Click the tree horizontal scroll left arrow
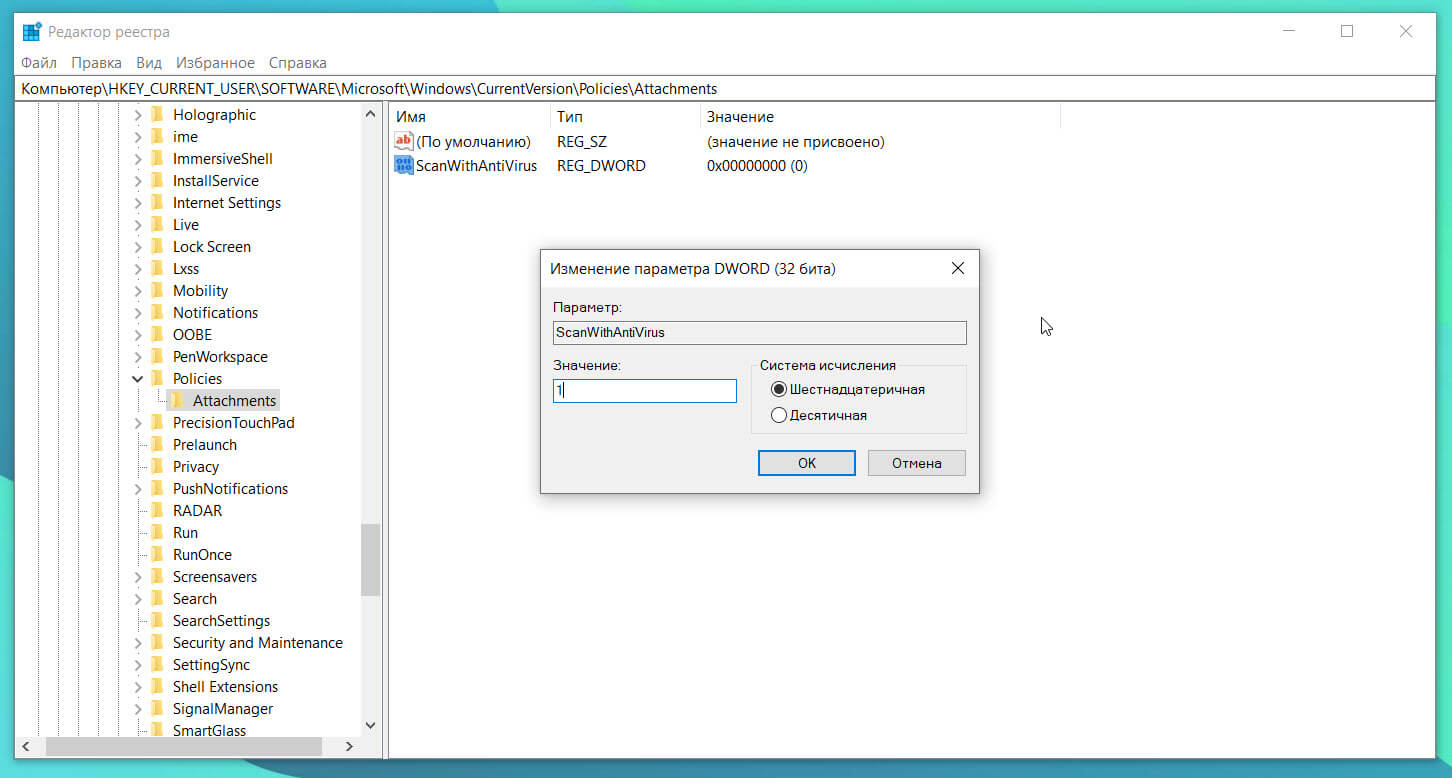The height and width of the screenshot is (778, 1452). [x=27, y=746]
